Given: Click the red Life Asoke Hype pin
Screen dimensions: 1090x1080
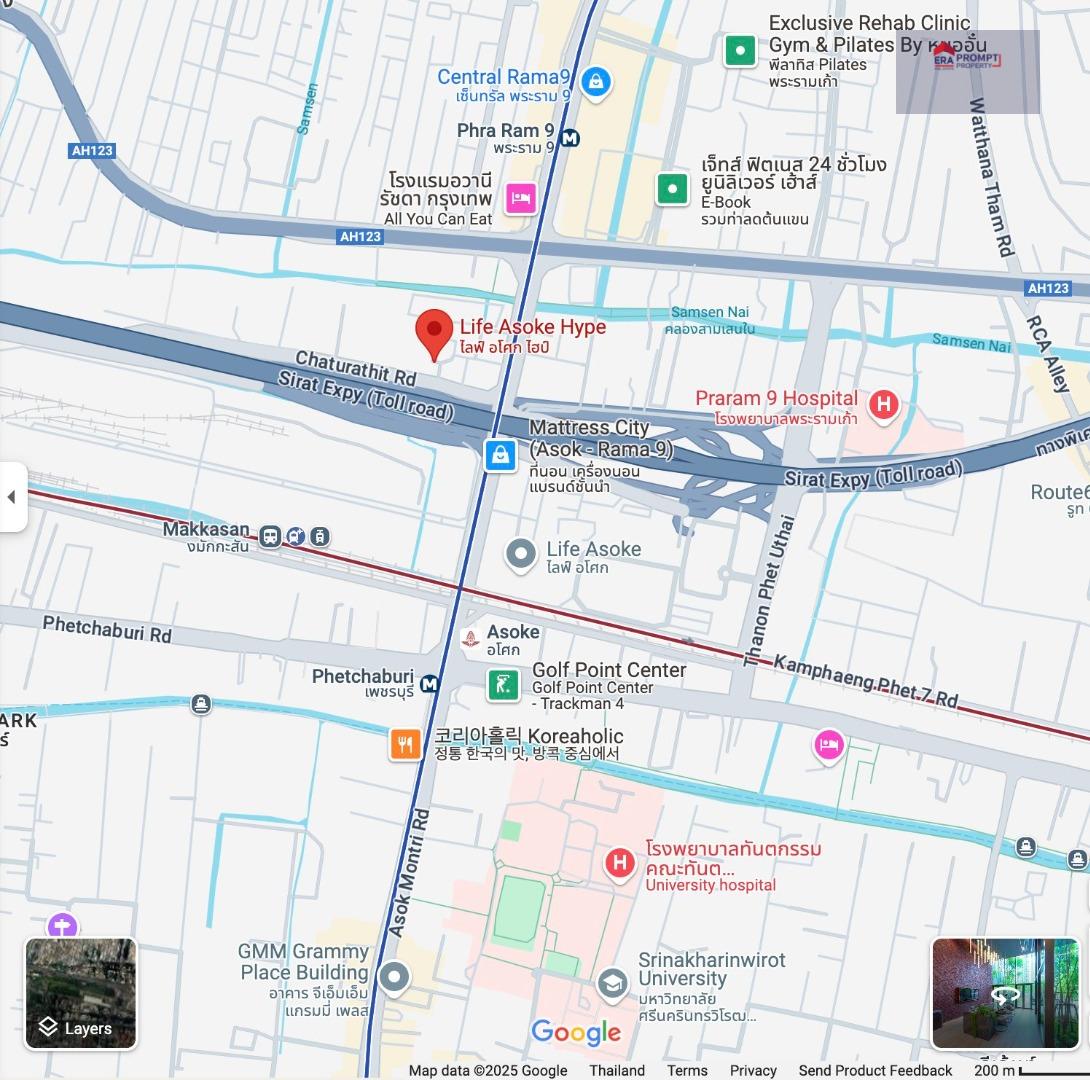Looking at the screenshot, I should point(434,334).
